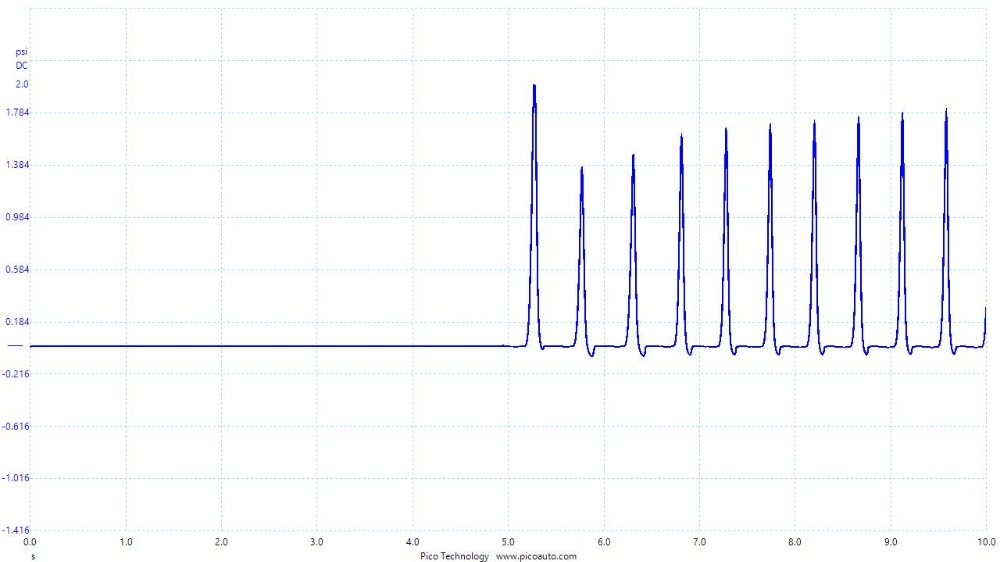Select the 's' seconds unit label

(33, 554)
